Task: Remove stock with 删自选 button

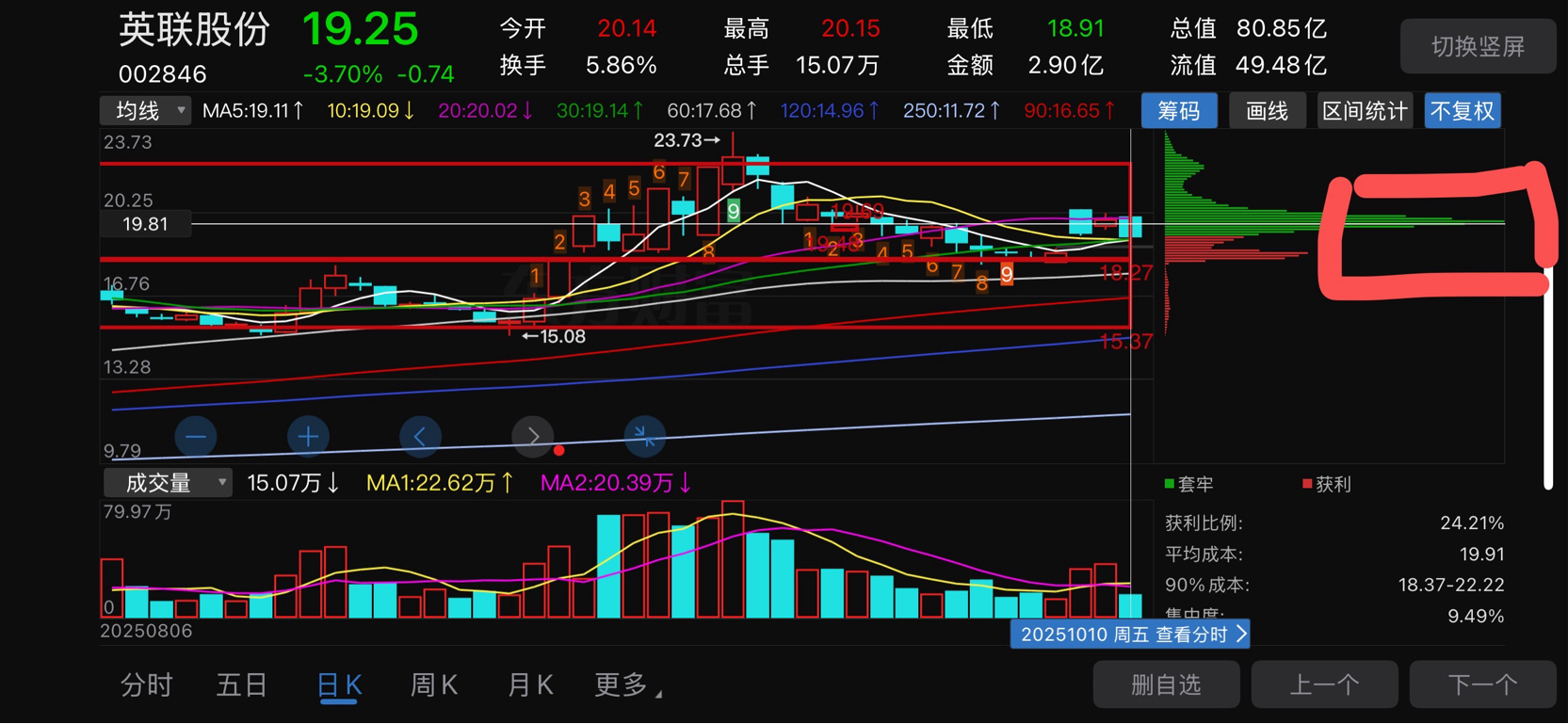Action: click(x=1166, y=684)
